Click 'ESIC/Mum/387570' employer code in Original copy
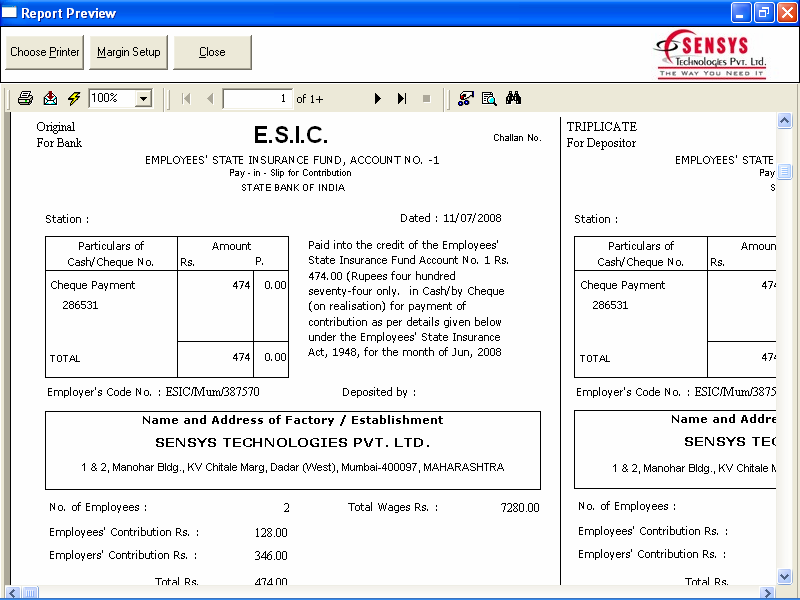 pyautogui.click(x=212, y=392)
